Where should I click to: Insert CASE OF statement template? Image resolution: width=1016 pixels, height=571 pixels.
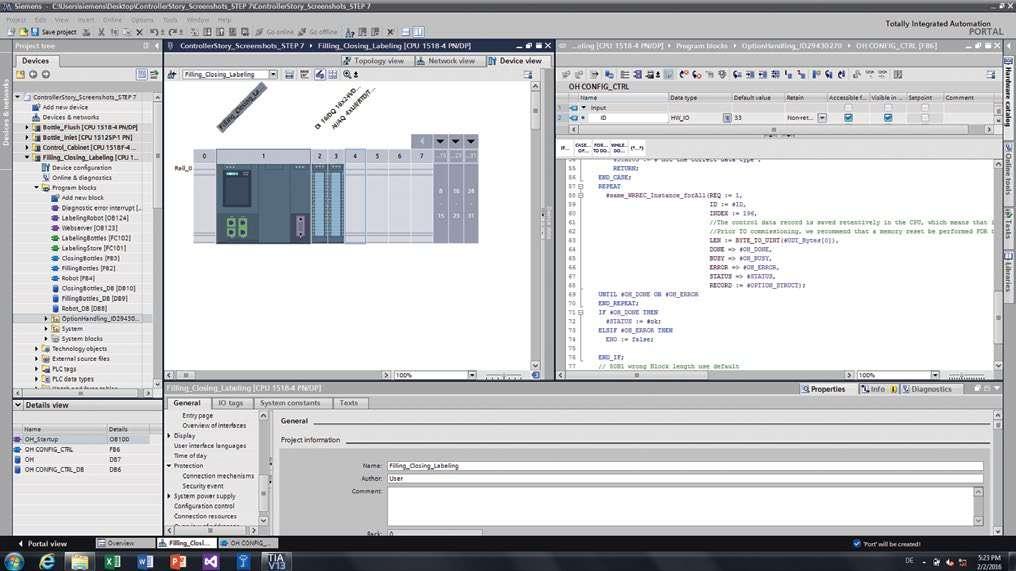pyautogui.click(x=582, y=148)
